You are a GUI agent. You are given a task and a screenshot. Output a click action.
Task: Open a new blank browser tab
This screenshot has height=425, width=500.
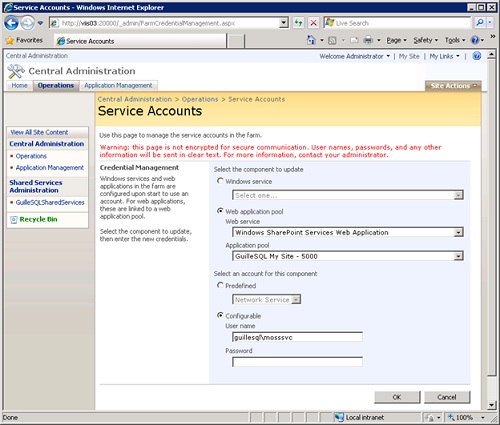[236, 41]
